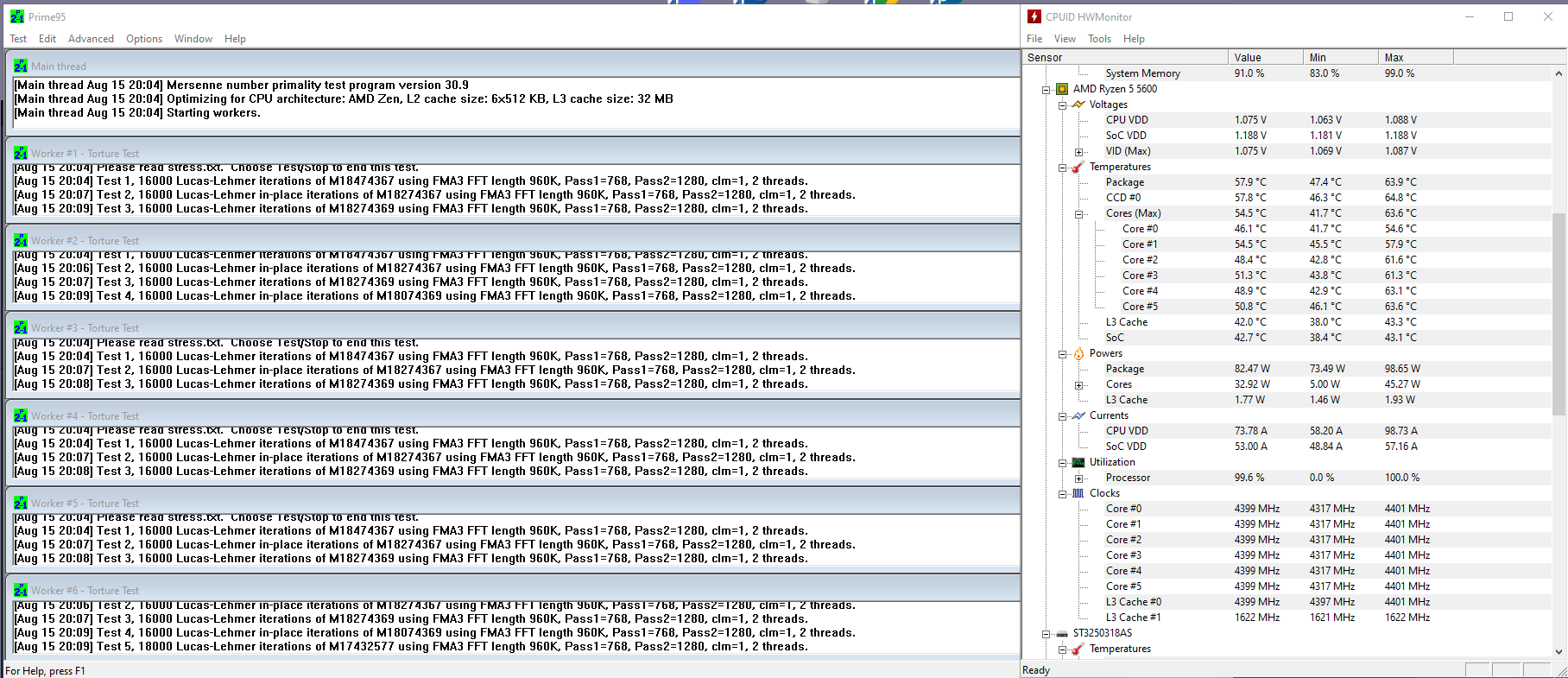Screen dimensions: 1568x678
Task: Open the Tools menu in HWMonitor
Action: (x=1099, y=39)
